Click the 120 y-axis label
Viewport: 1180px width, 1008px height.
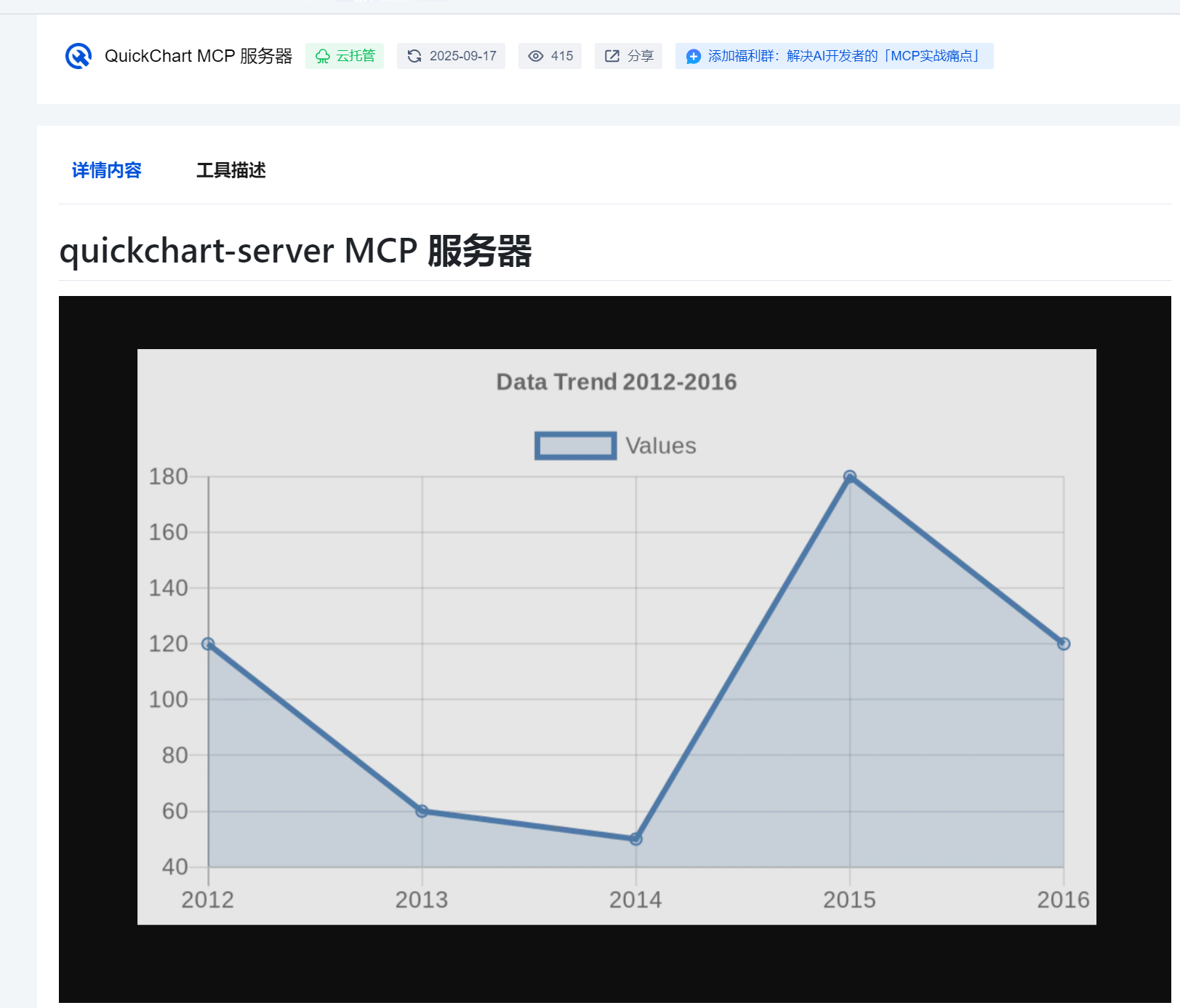point(169,644)
